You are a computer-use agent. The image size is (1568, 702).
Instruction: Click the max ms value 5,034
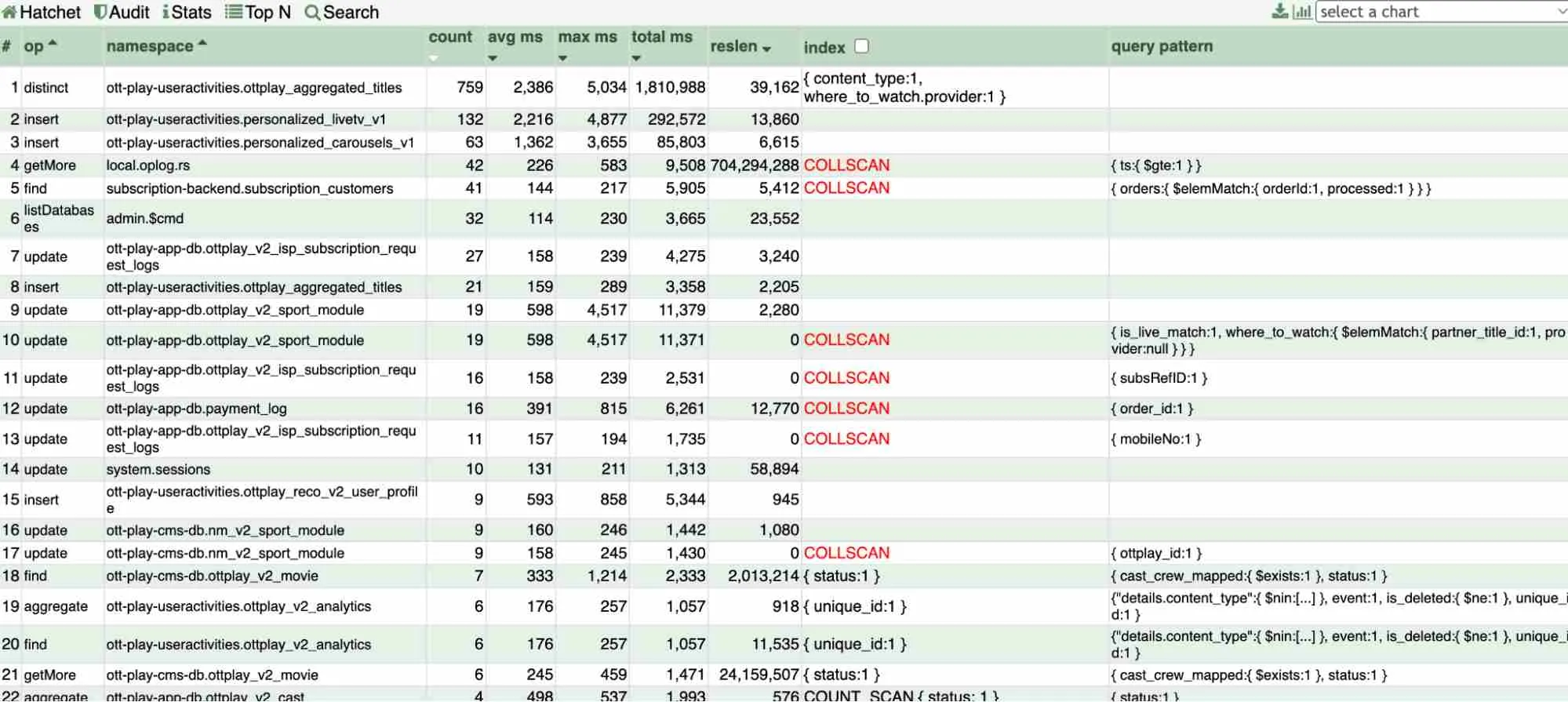point(607,87)
